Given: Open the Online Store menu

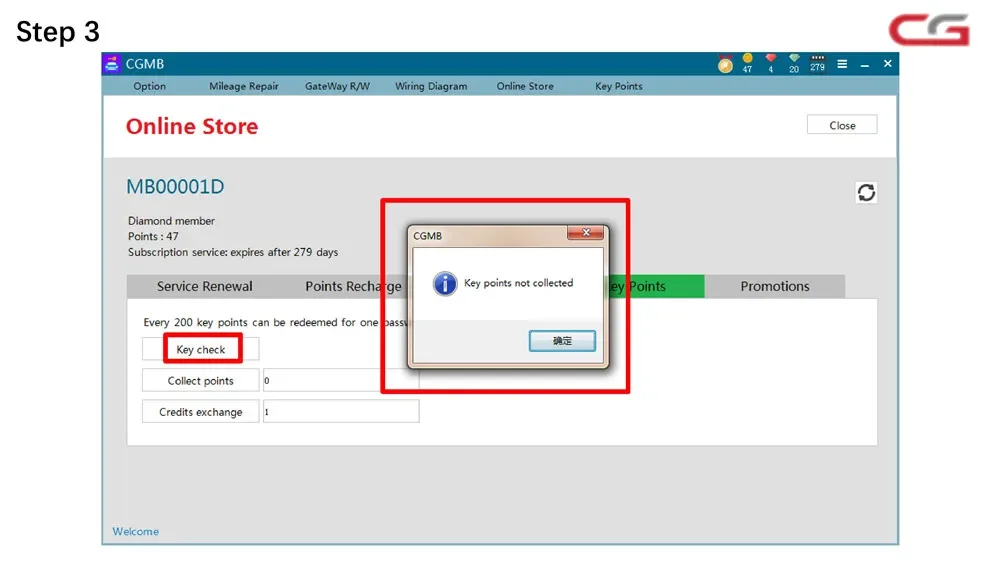Looking at the screenshot, I should (x=525, y=86).
